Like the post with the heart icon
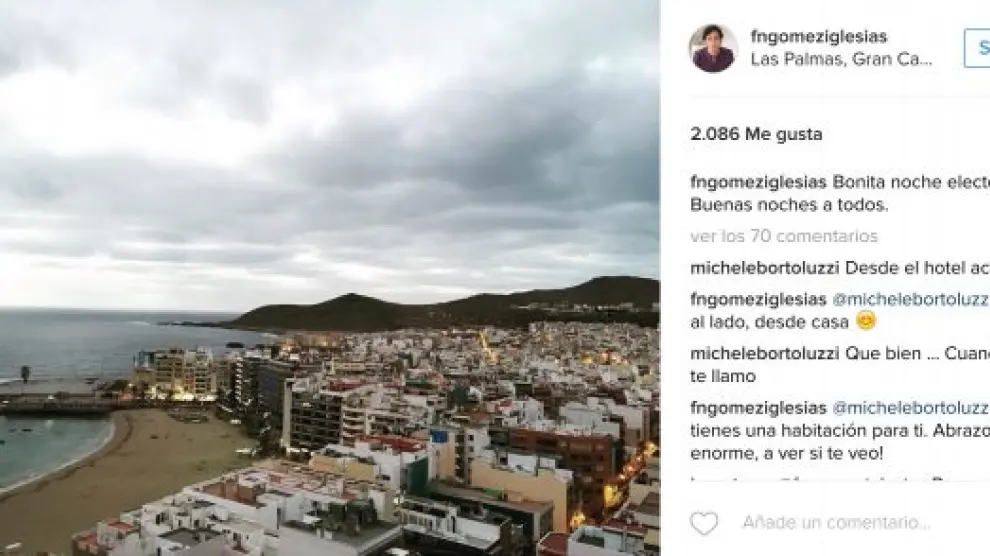 [x=704, y=523]
